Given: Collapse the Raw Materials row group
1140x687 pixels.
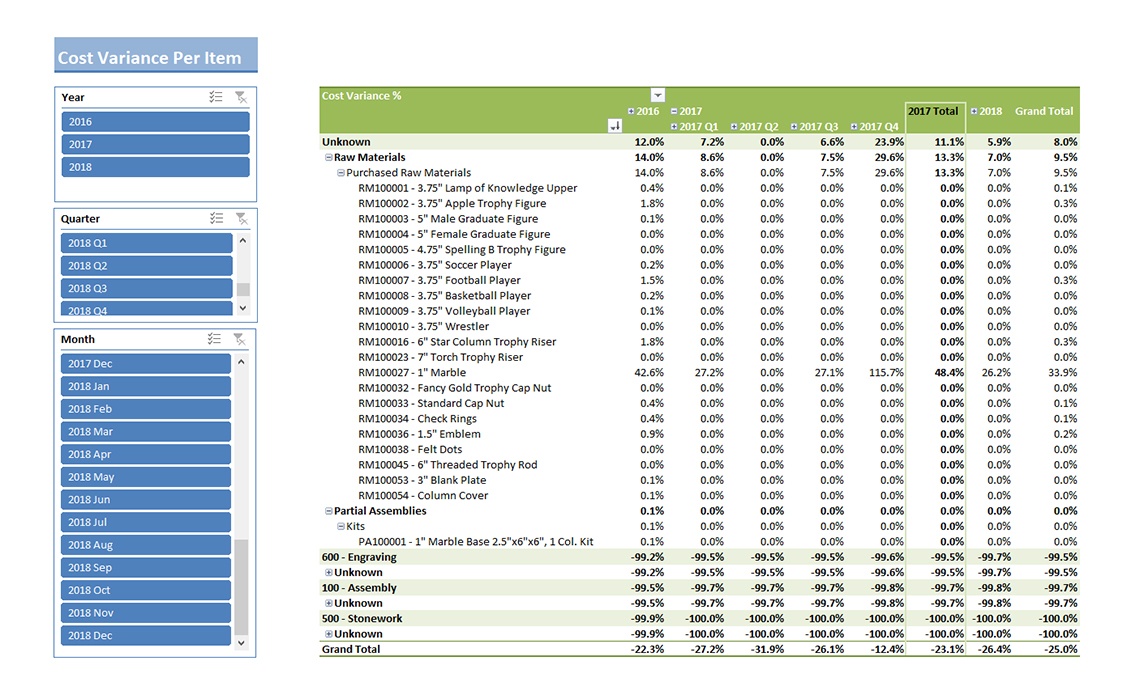Looking at the screenshot, I should (x=328, y=157).
